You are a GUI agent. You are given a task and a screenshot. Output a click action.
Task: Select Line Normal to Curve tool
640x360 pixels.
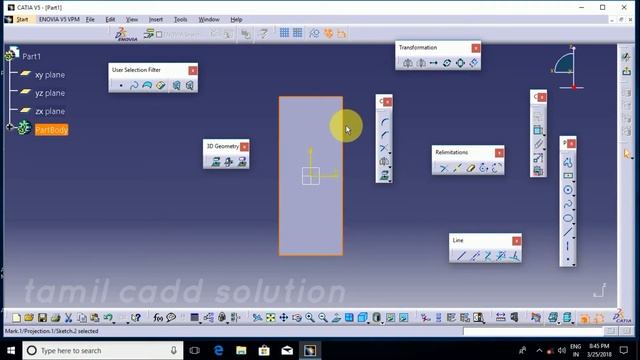pos(515,256)
